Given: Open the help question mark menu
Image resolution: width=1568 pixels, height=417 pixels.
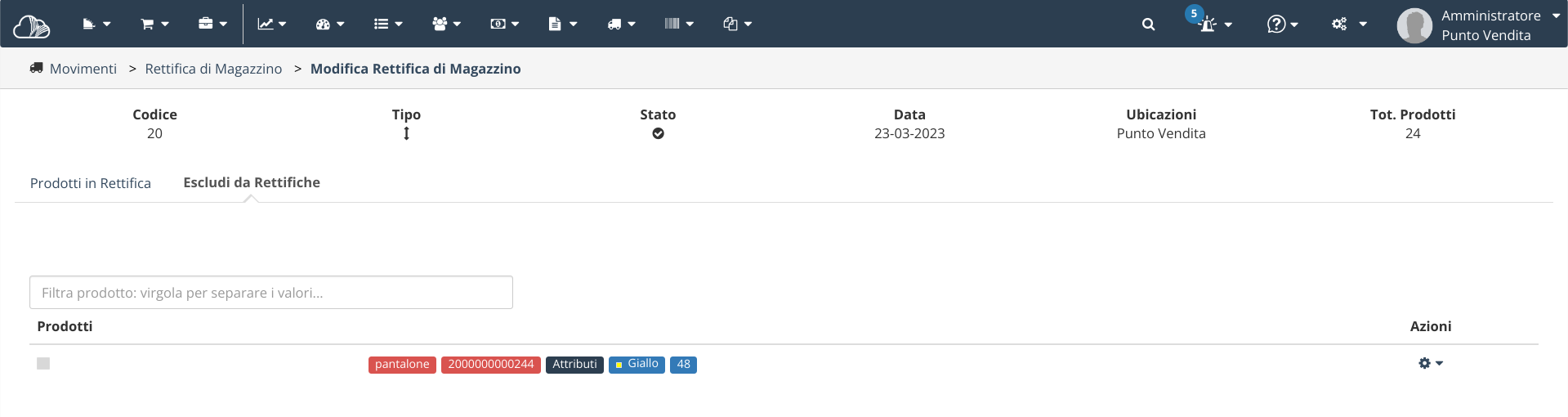Looking at the screenshot, I should 1282,25.
